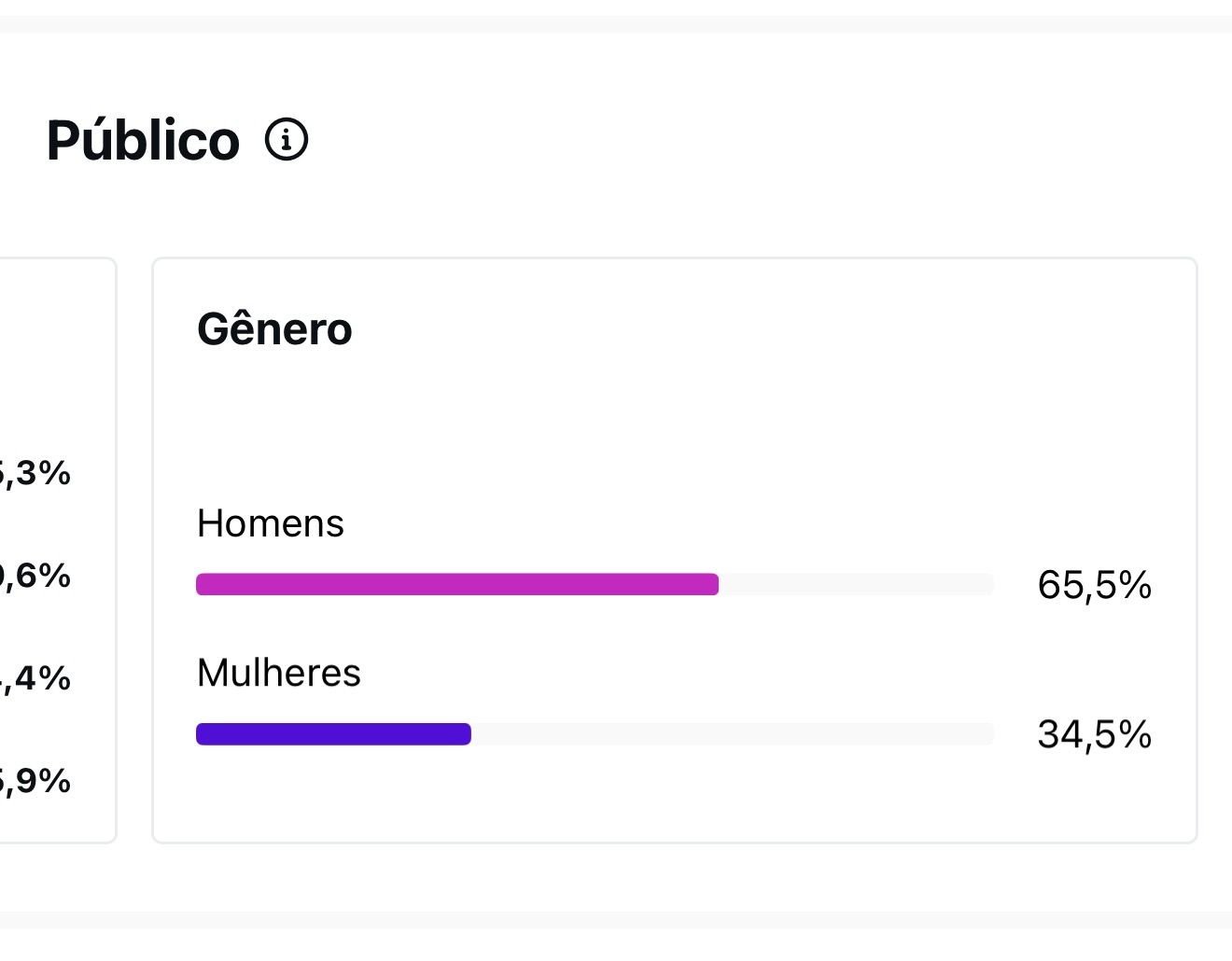Click the cut-off percentage ending in ,9%
Viewport: 1232px width, 961px height.
pyautogui.click(x=35, y=781)
